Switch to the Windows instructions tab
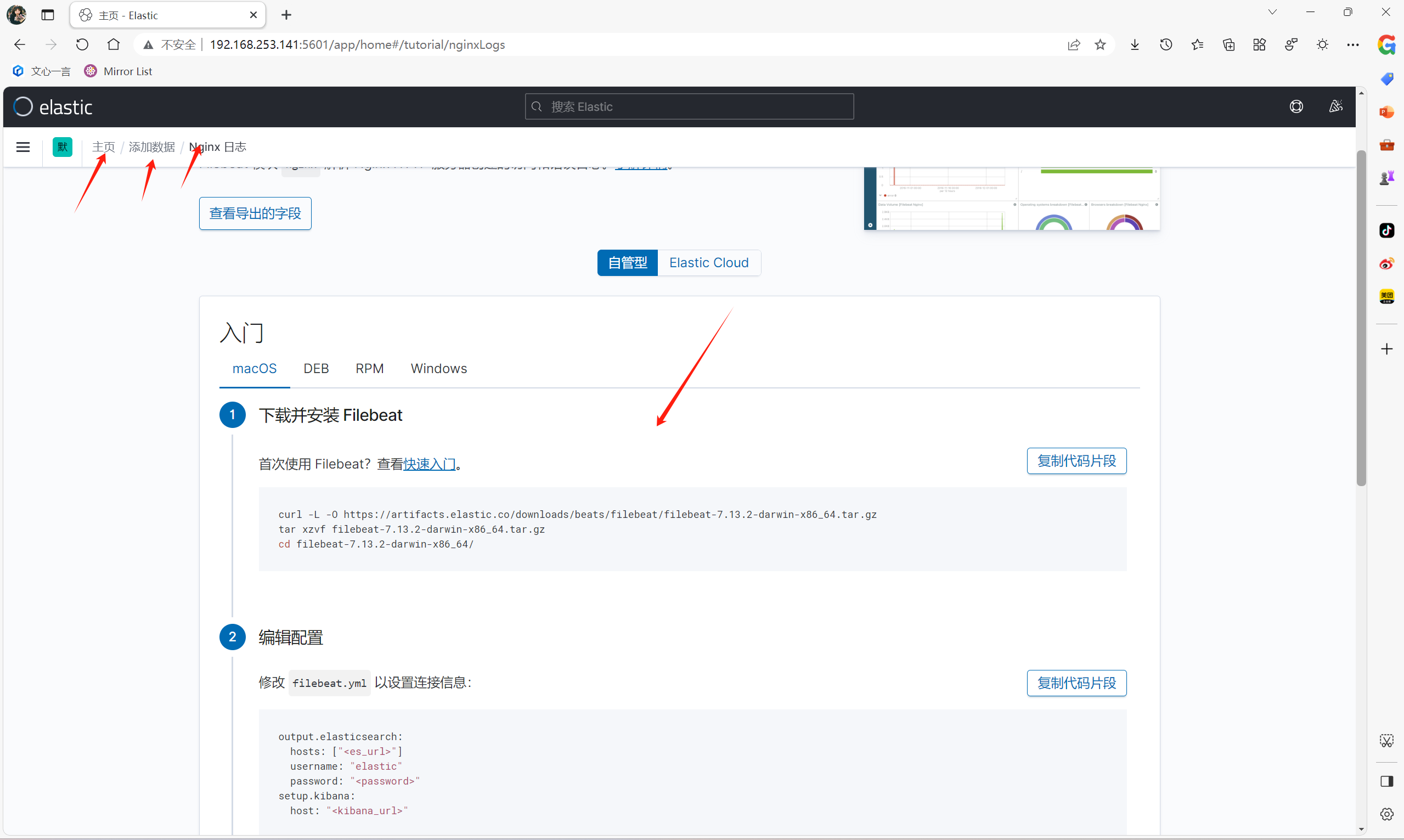1404x840 pixels. pyautogui.click(x=438, y=369)
